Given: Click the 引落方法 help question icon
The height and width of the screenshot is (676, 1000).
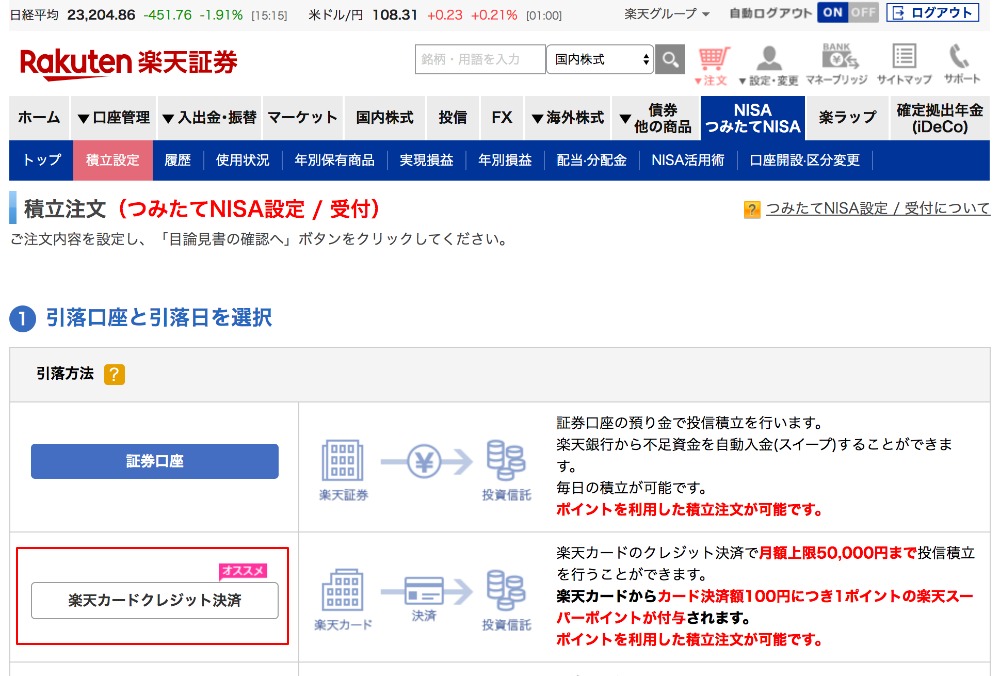Looking at the screenshot, I should tap(114, 374).
